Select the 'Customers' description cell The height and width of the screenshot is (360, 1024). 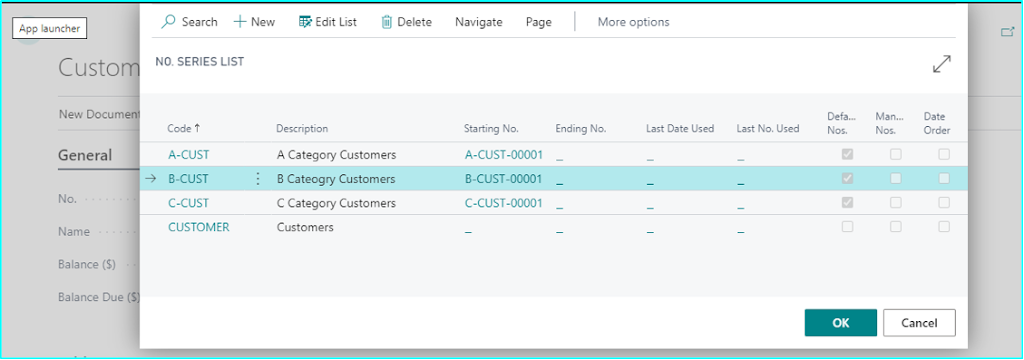(x=305, y=227)
